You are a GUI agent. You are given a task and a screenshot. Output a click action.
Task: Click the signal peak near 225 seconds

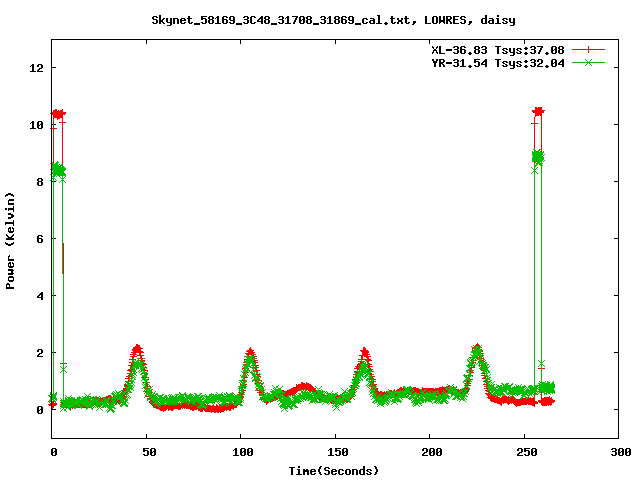(x=477, y=350)
